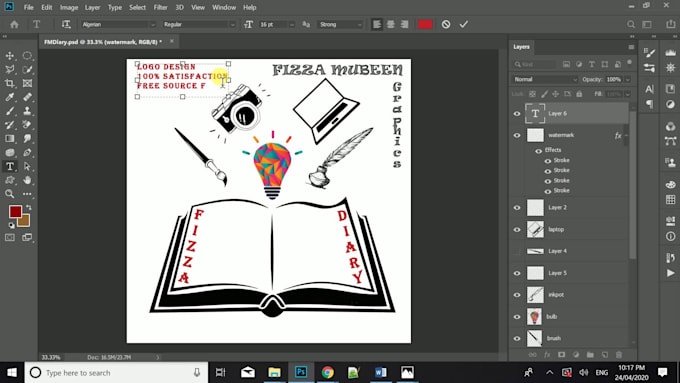Screen dimensions: 680x383
Task: Open the font family dropdown Algerian
Action: click(x=118, y=24)
